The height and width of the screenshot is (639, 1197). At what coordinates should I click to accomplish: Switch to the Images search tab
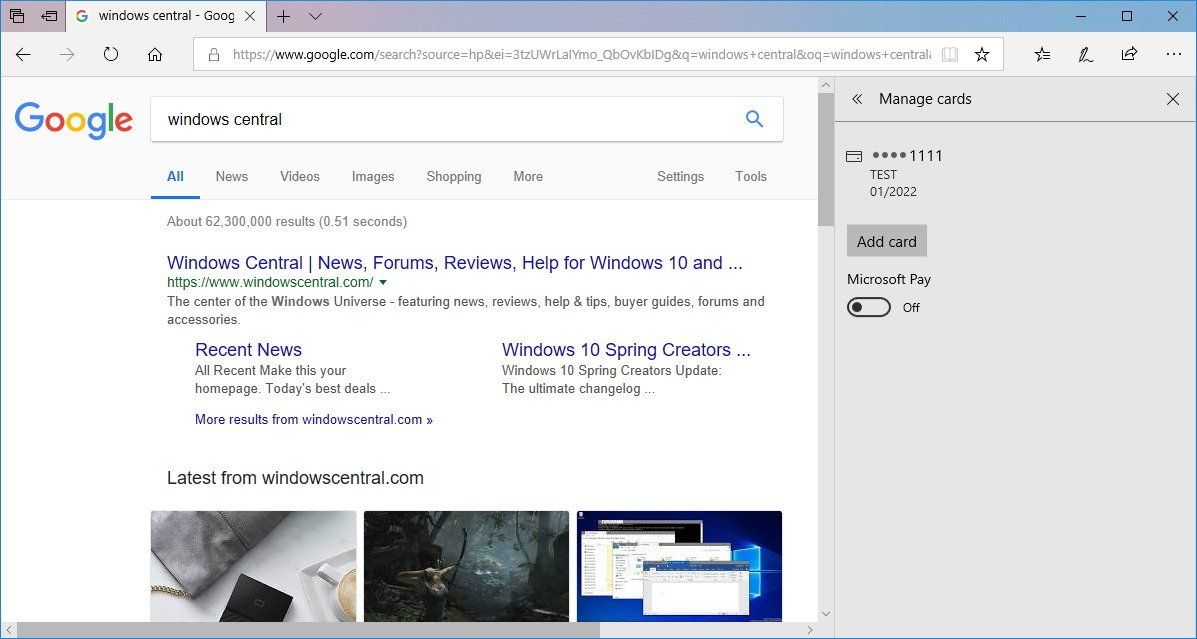[x=373, y=176]
